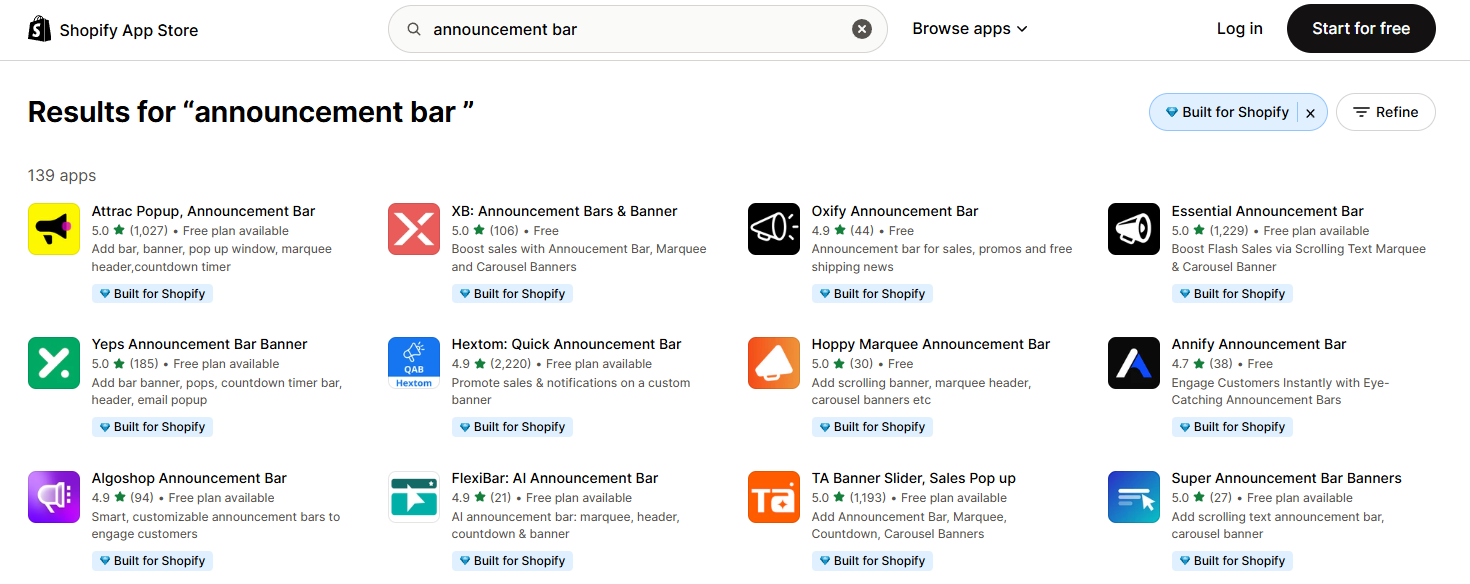Open Hoppy Marquee Announcement Bar title
The width and height of the screenshot is (1470, 584).
931,344
